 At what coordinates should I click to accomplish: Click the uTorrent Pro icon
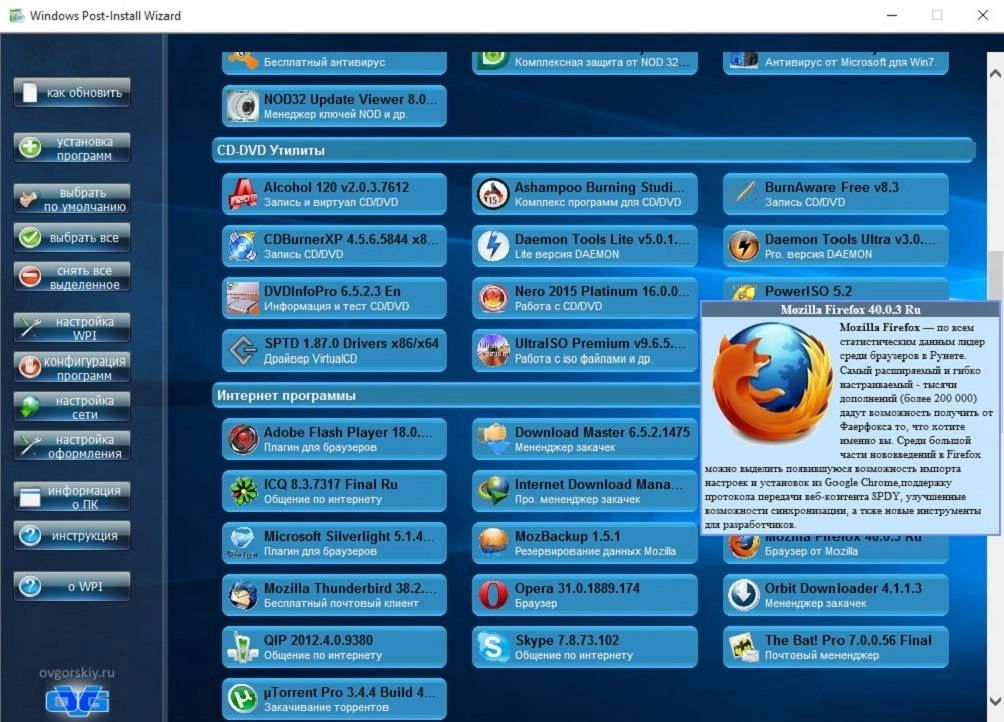coord(245,698)
